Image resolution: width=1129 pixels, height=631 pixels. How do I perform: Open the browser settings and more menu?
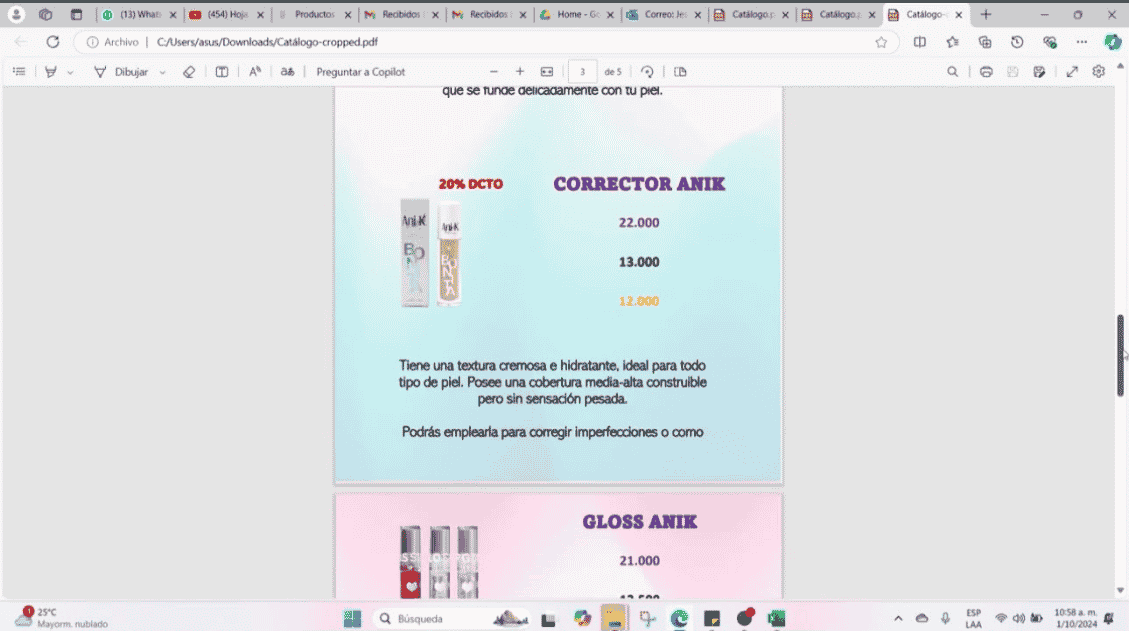tap(1081, 42)
